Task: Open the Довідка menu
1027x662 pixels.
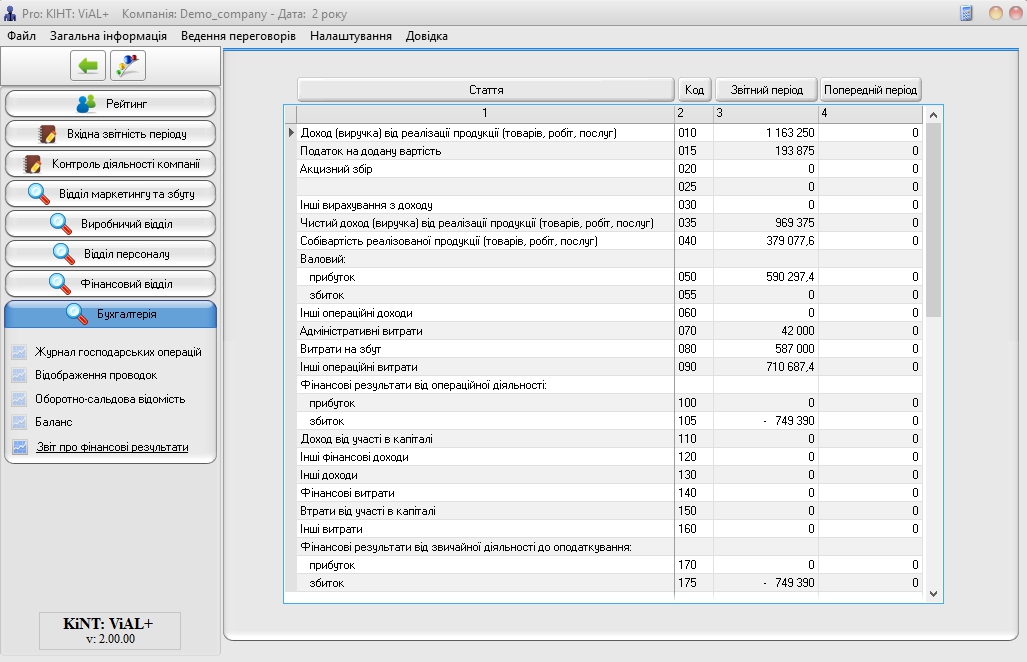Action: (426, 36)
